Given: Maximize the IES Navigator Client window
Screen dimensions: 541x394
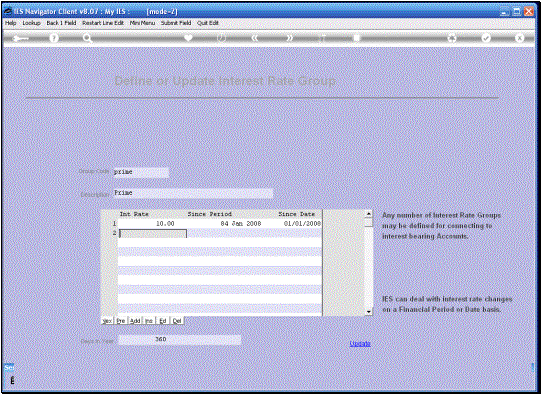Looking at the screenshot, I should point(517,12).
